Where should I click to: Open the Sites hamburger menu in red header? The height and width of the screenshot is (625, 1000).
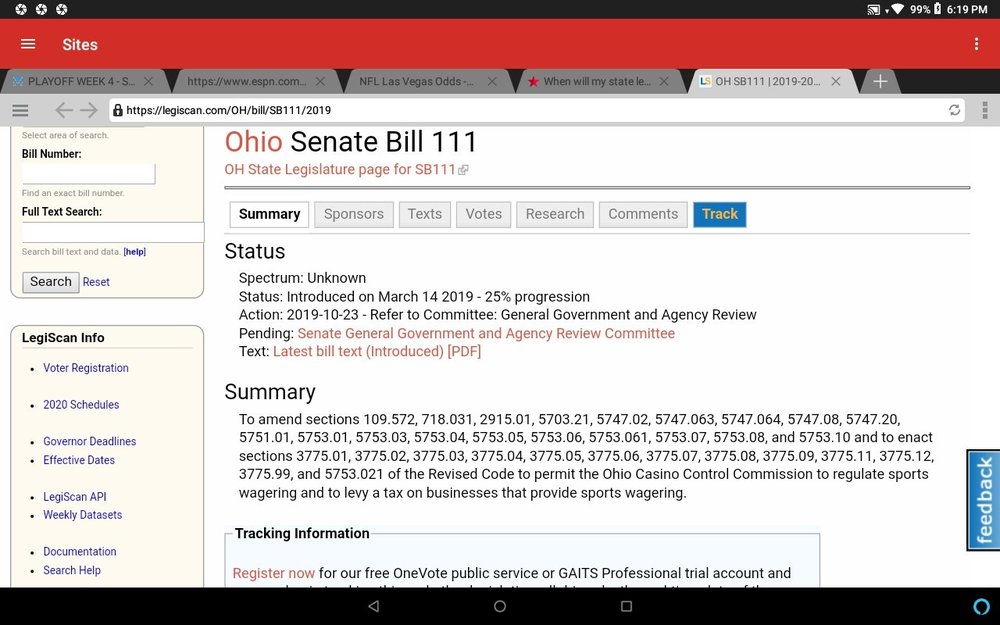click(x=28, y=44)
